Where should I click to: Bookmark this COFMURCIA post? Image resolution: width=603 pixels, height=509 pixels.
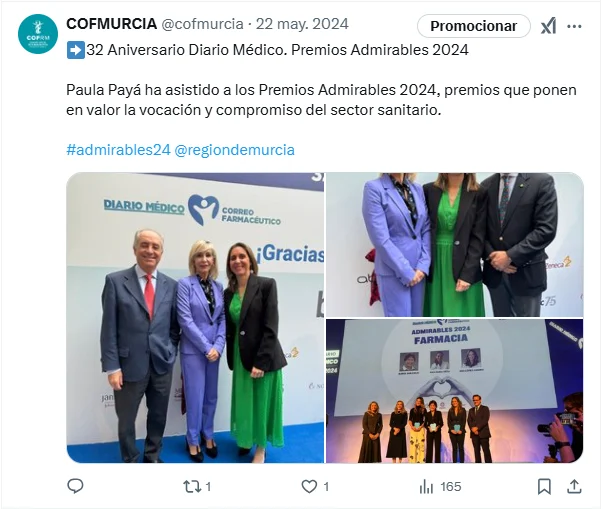(x=544, y=487)
